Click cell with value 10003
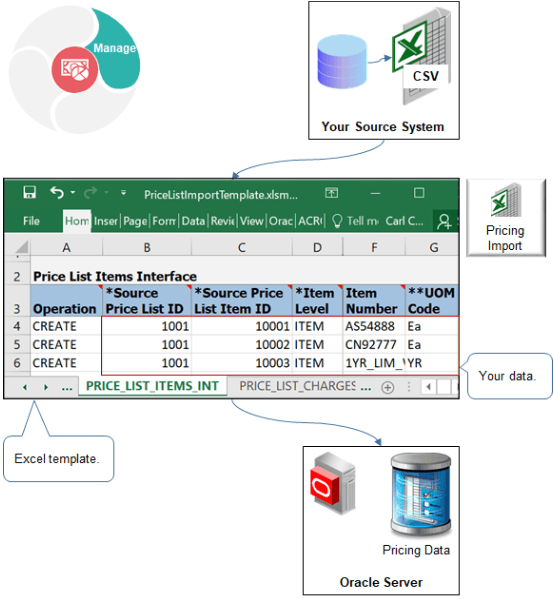 pyautogui.click(x=241, y=363)
